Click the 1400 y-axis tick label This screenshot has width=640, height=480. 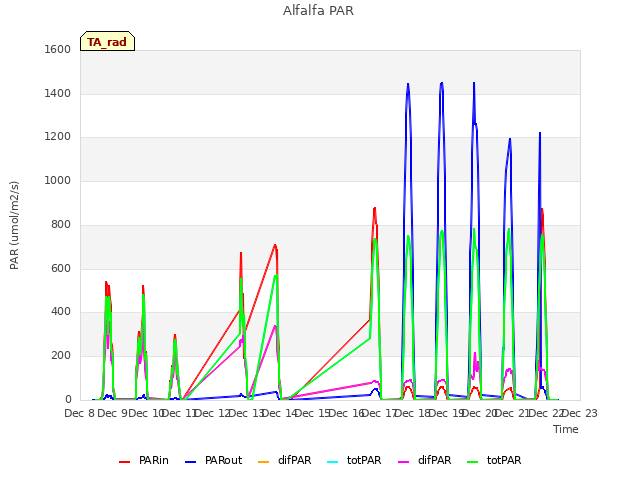[58, 93]
